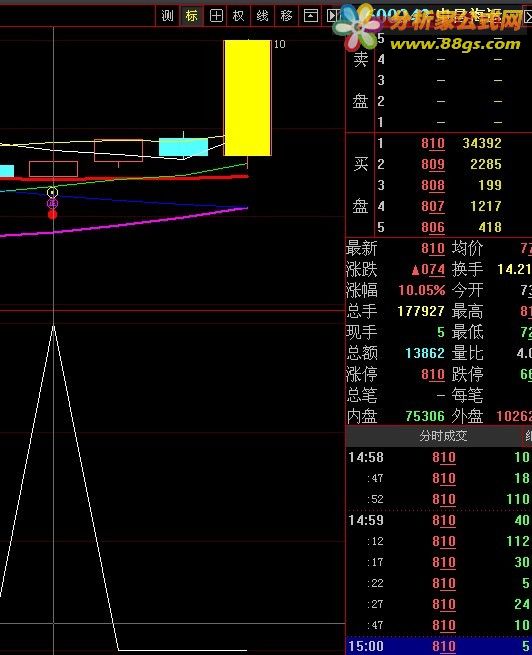The image size is (532, 655).
Task: Select the 14:58 trade row
Action: [x=439, y=457]
